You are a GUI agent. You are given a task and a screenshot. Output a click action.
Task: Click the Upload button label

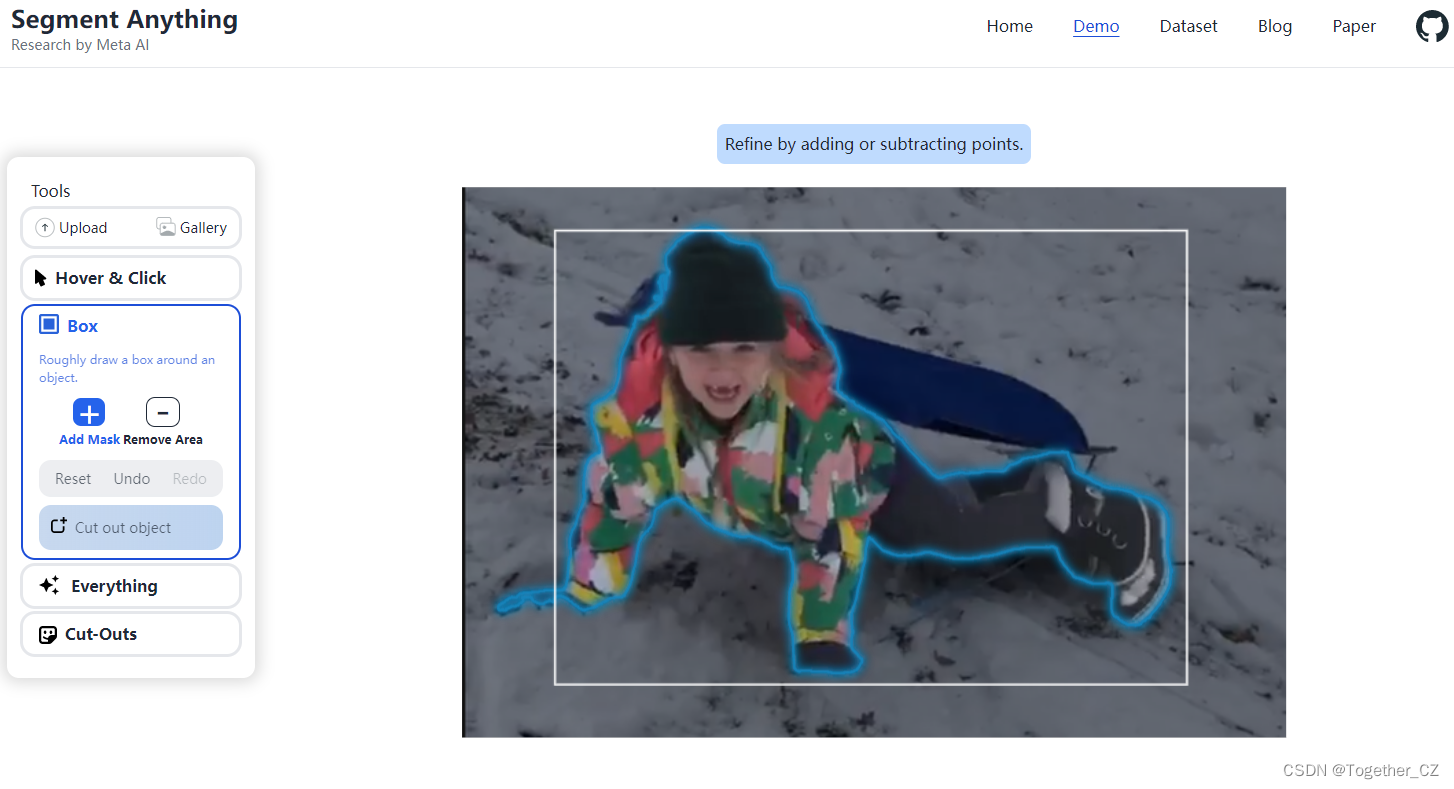[x=83, y=228]
